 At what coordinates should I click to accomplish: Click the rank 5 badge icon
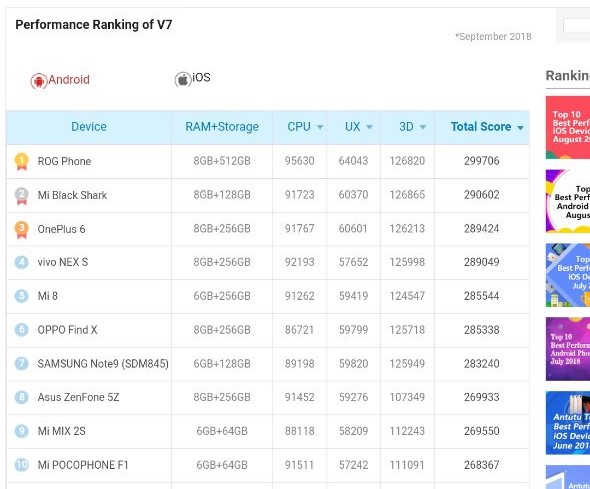(x=21, y=296)
